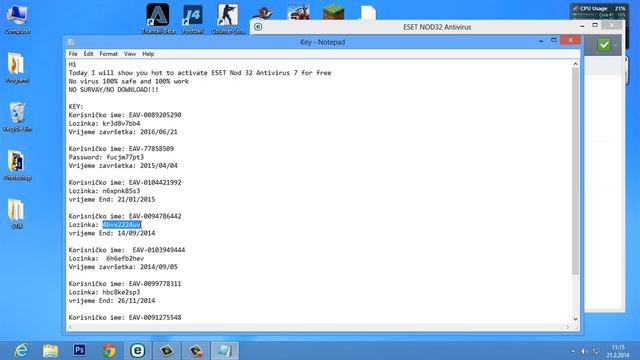This screenshot has width=640, height=360.
Task: Click the Notepad vertical scrollbar thumb
Action: (x=575, y=171)
